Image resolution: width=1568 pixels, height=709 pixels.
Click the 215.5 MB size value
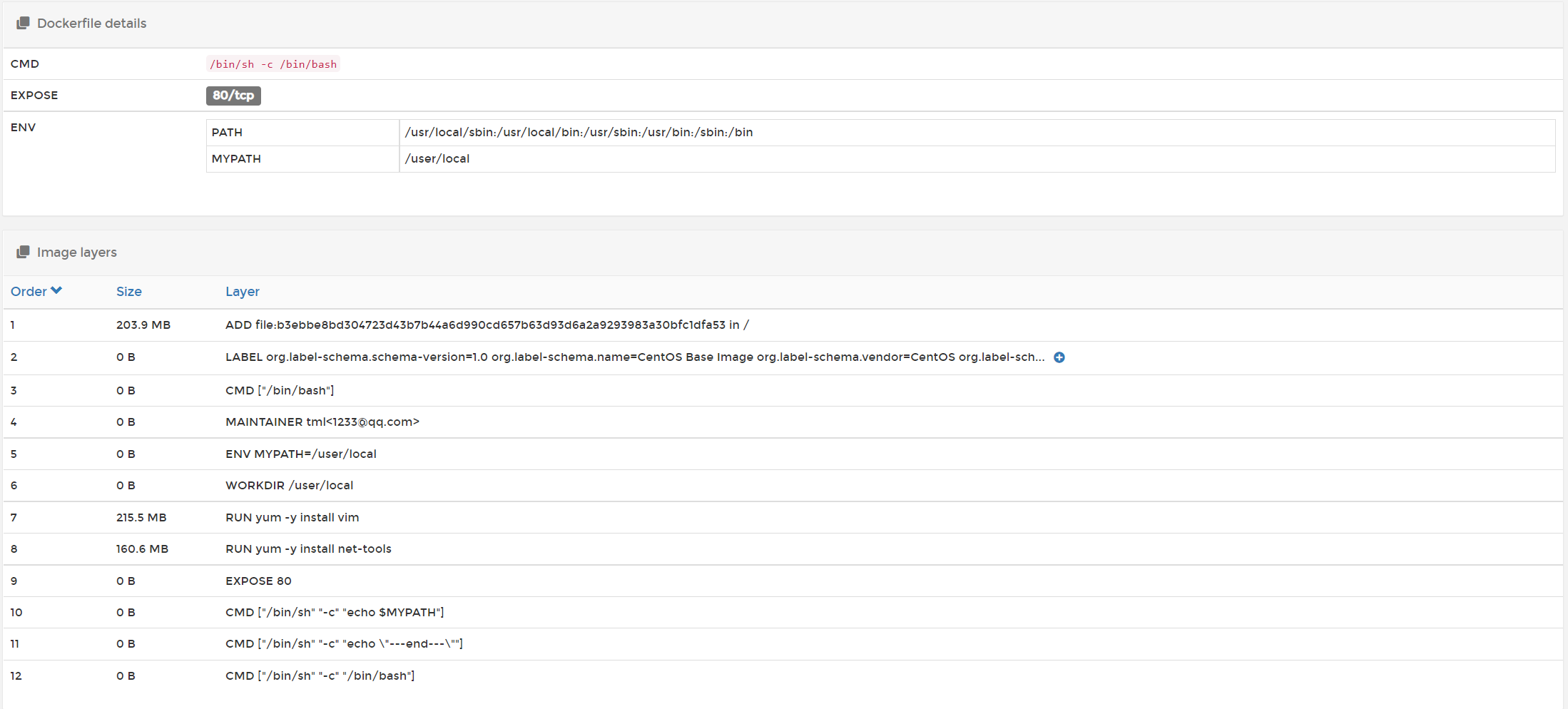141,518
